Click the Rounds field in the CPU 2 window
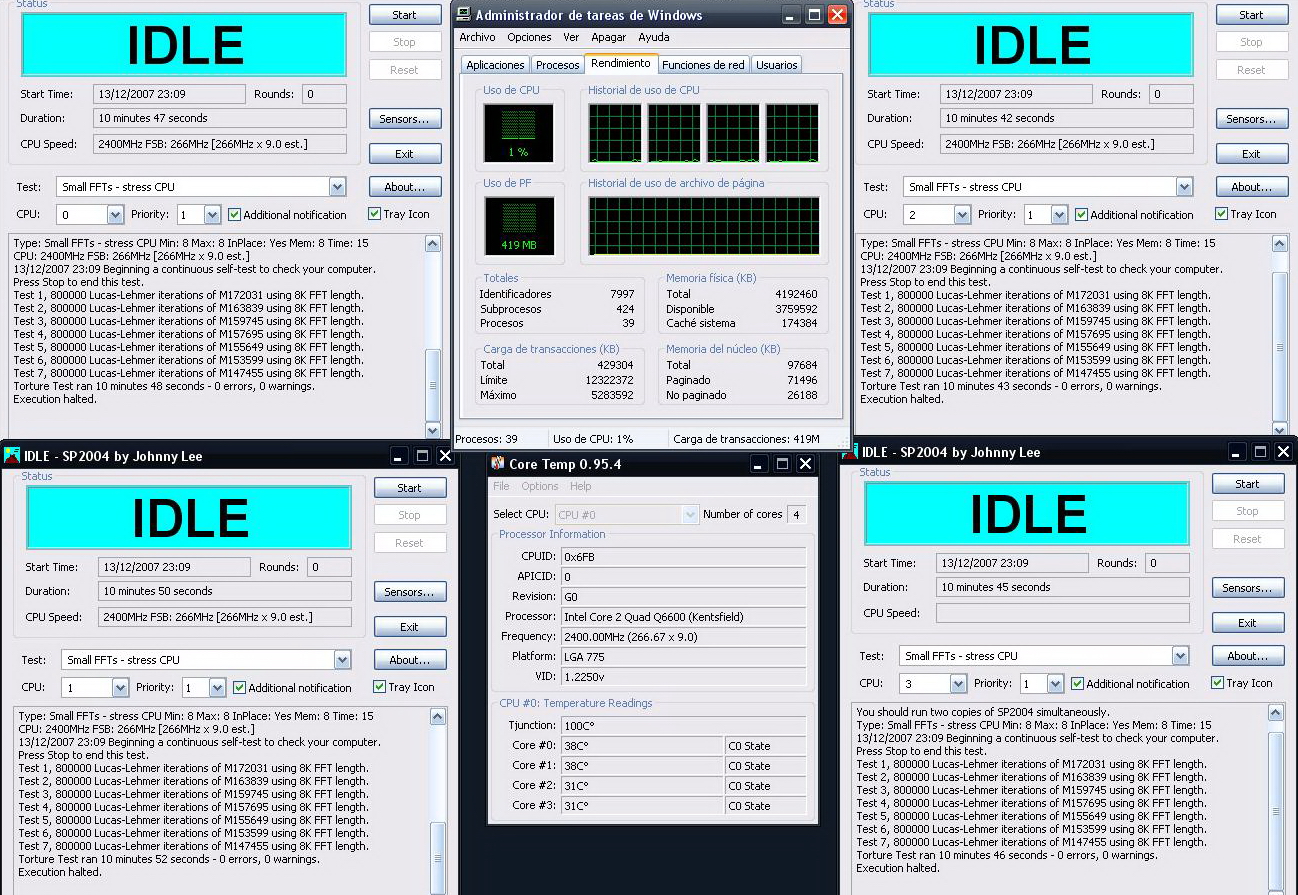Image resolution: width=1298 pixels, height=895 pixels. [1171, 94]
